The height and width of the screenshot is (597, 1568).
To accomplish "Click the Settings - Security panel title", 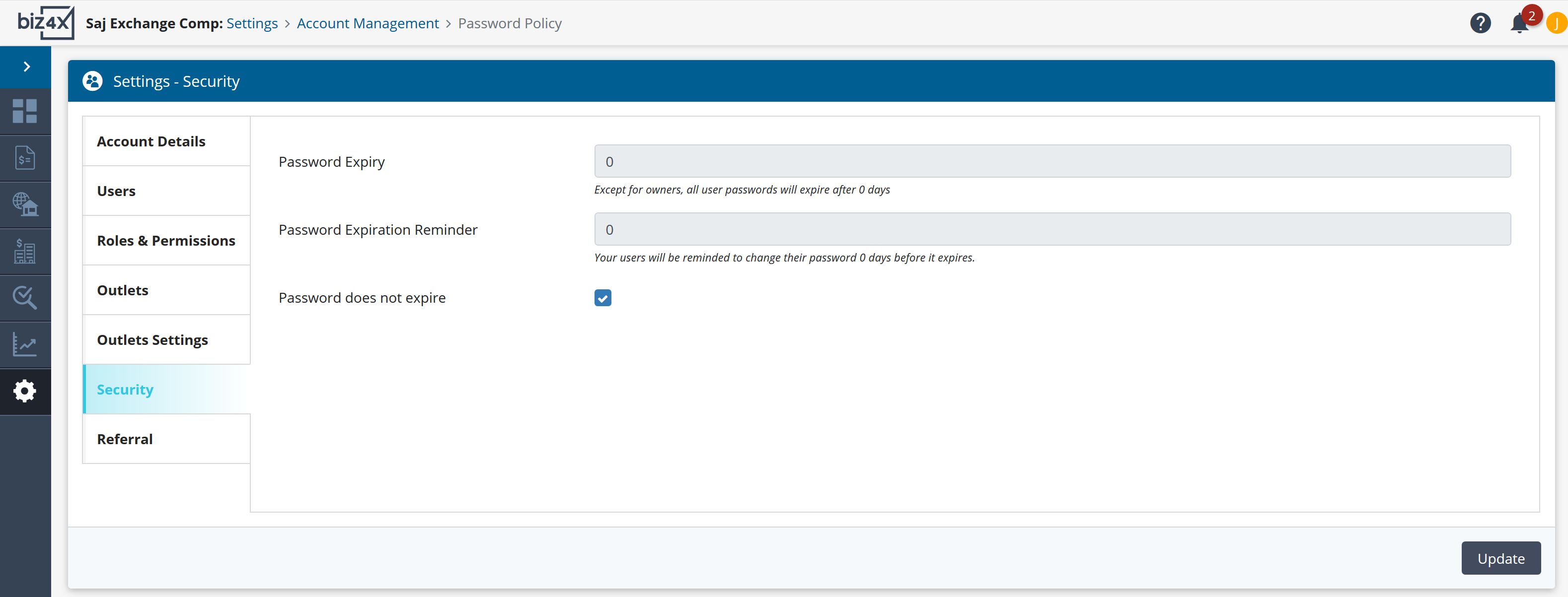I will click(176, 81).
